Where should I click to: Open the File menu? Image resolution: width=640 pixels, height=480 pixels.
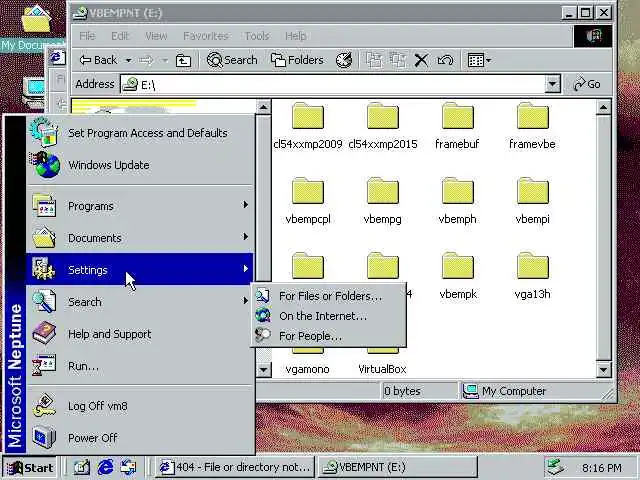point(87,36)
